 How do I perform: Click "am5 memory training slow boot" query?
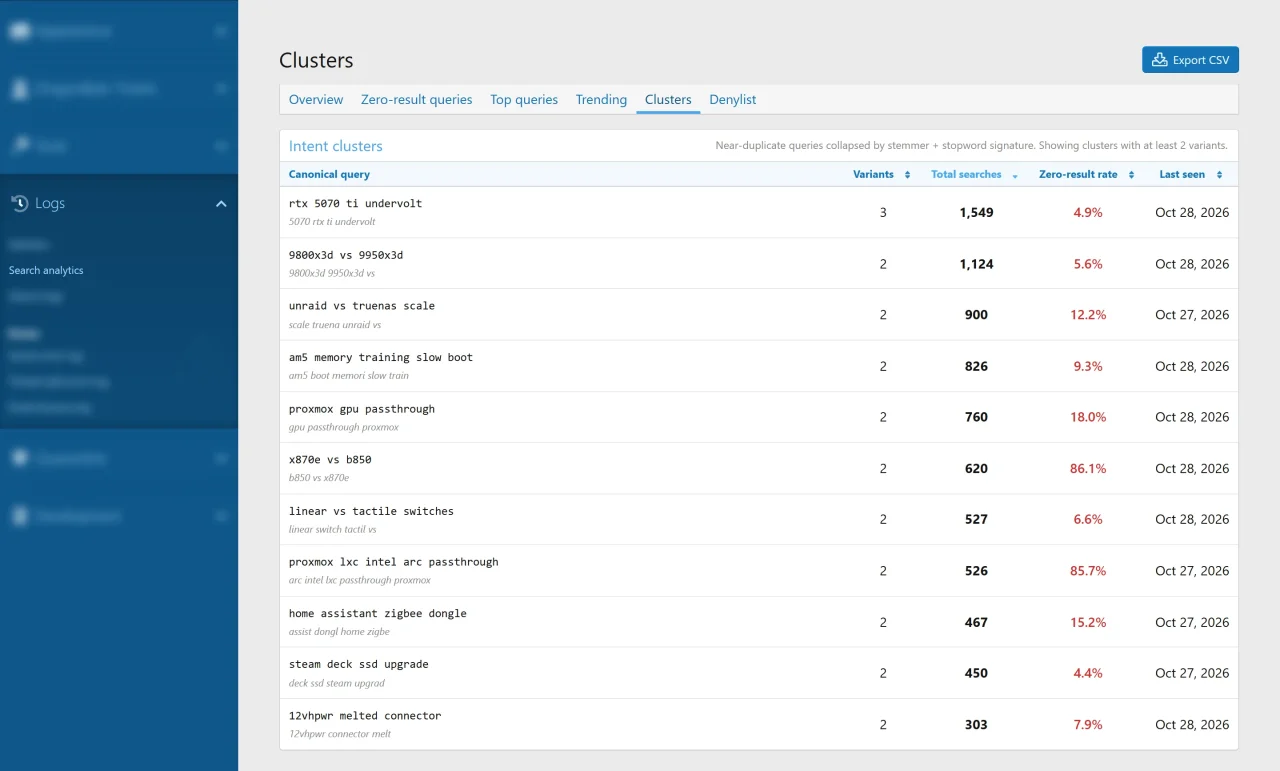(381, 357)
